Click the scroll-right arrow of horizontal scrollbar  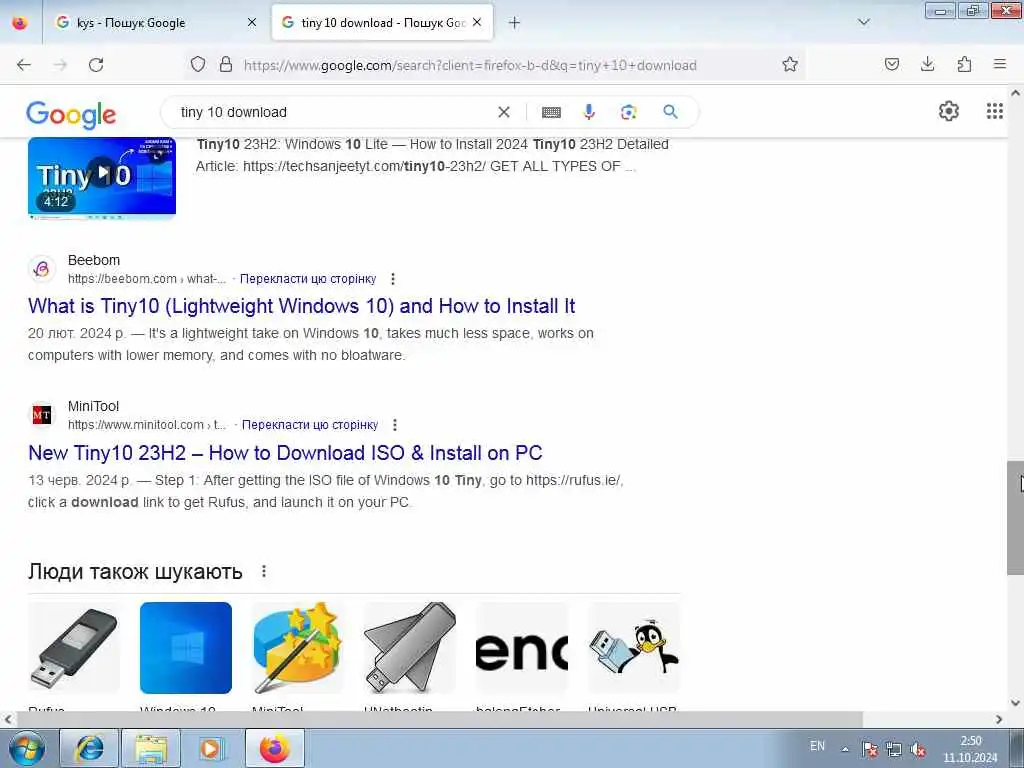point(999,720)
